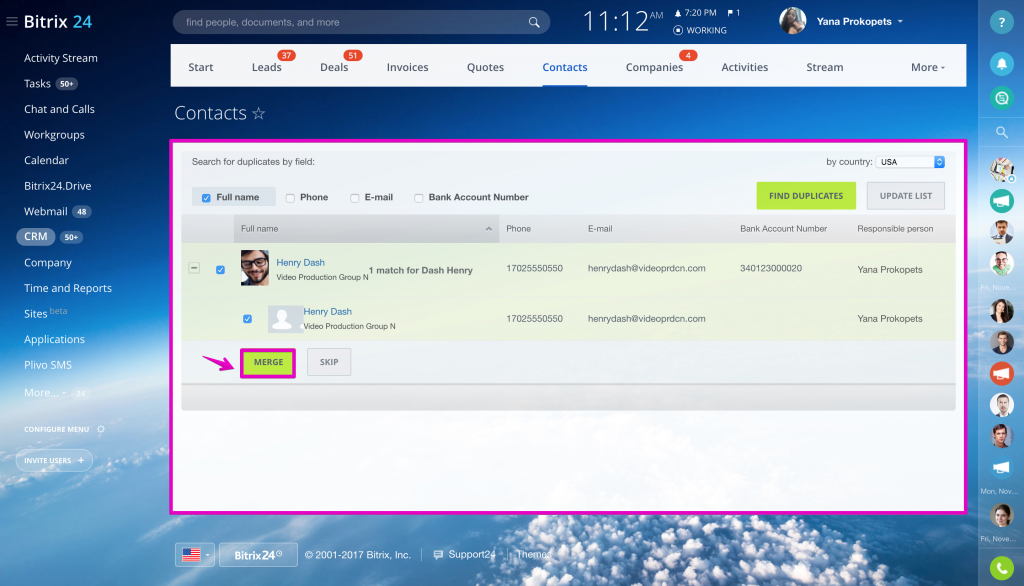Click Henry Dash's photo thumbnail
The height and width of the screenshot is (586, 1024).
(x=255, y=268)
